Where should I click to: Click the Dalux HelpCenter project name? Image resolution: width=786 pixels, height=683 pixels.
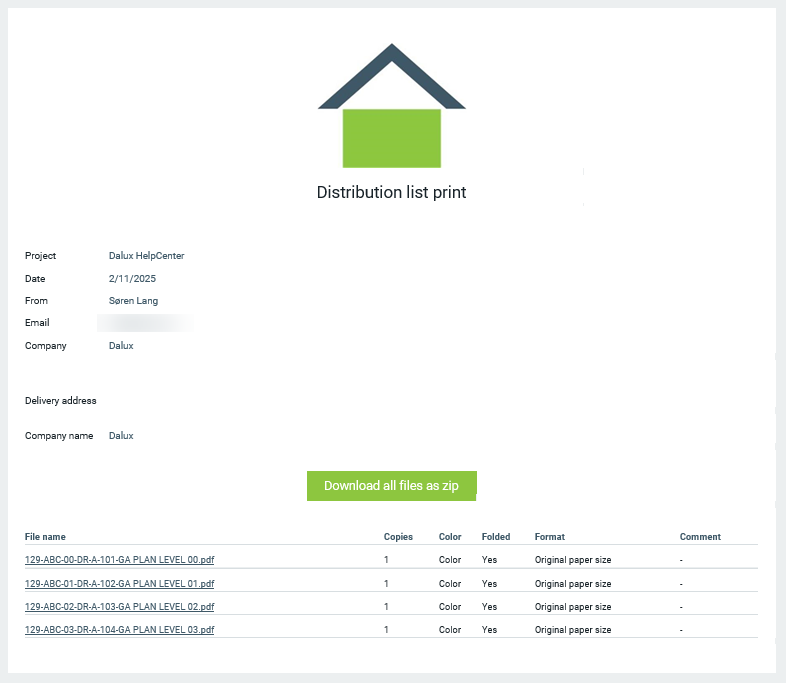146,256
